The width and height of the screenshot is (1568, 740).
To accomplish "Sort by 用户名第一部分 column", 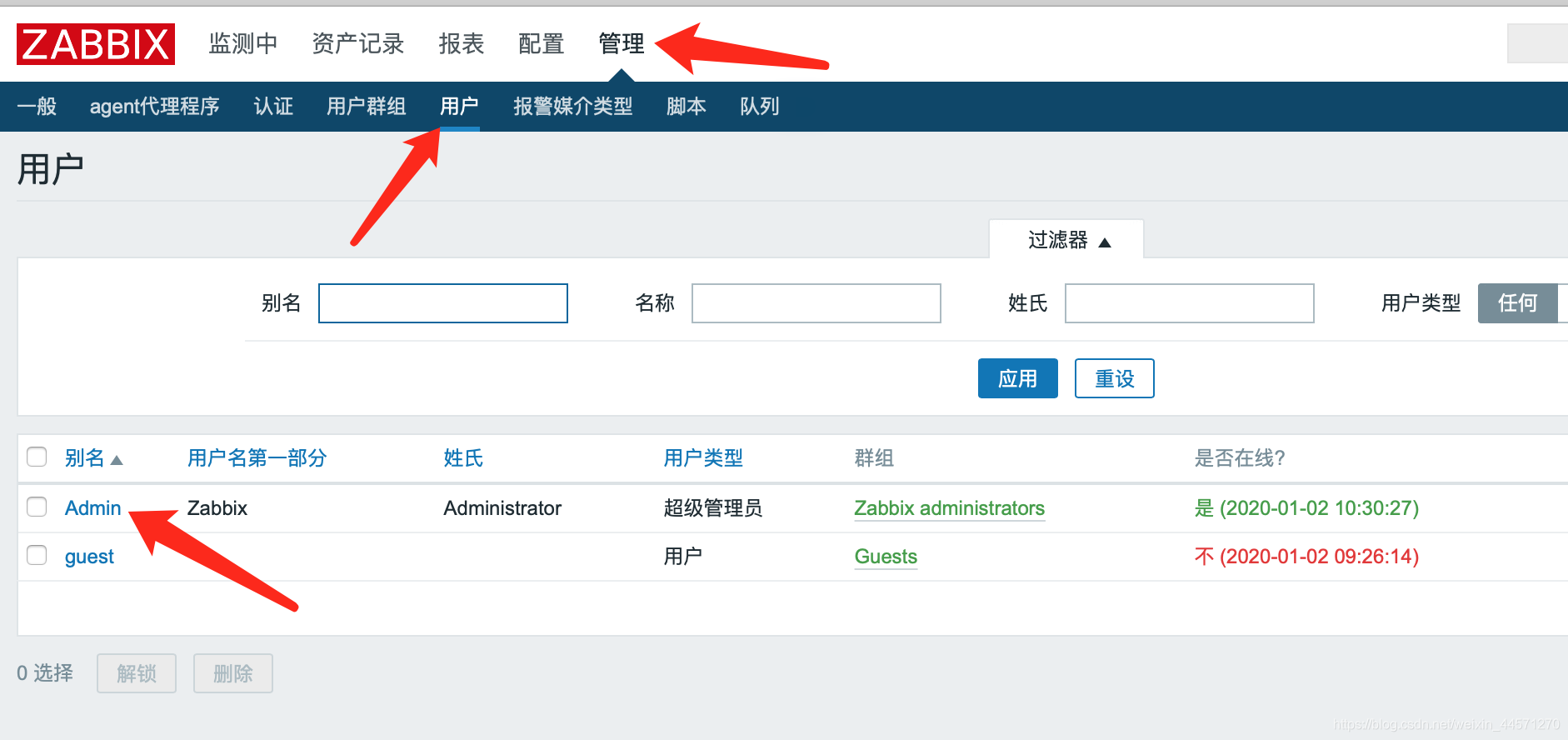I will tap(257, 458).
